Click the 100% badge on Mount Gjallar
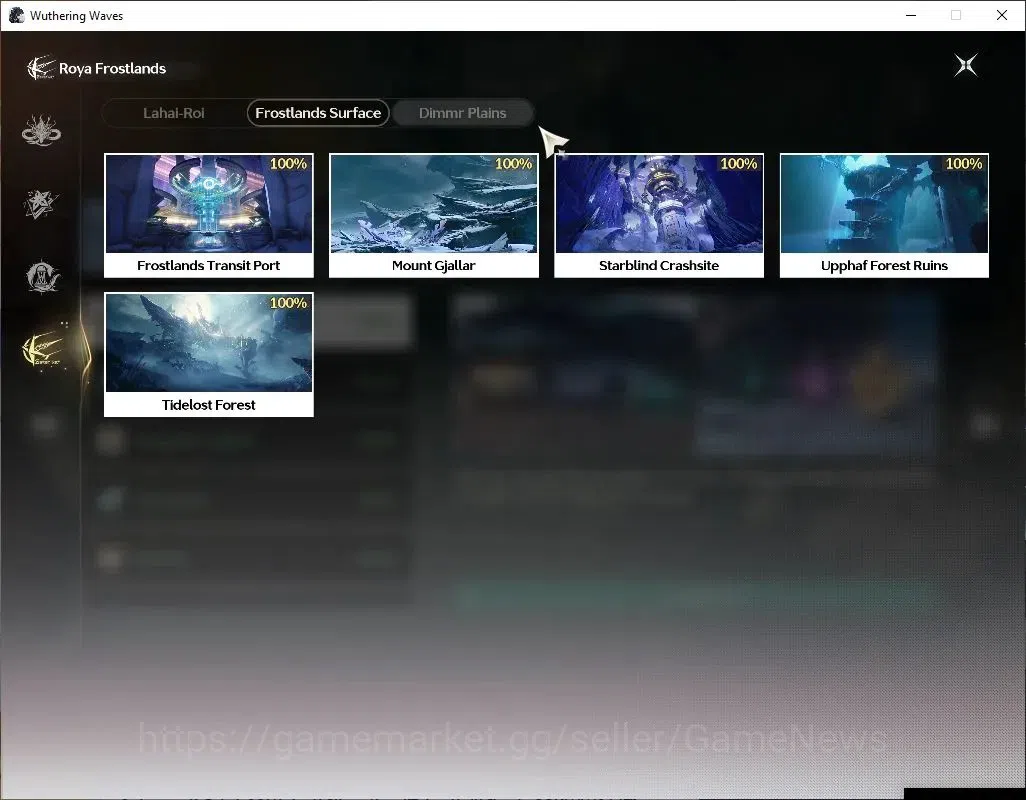The image size is (1026, 800). [514, 164]
